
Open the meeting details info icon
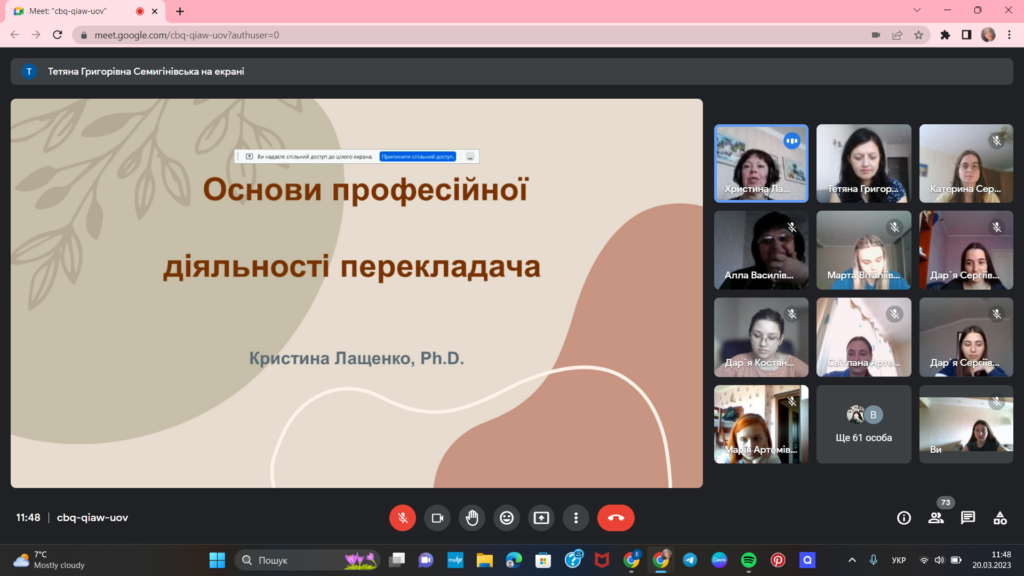tap(904, 517)
